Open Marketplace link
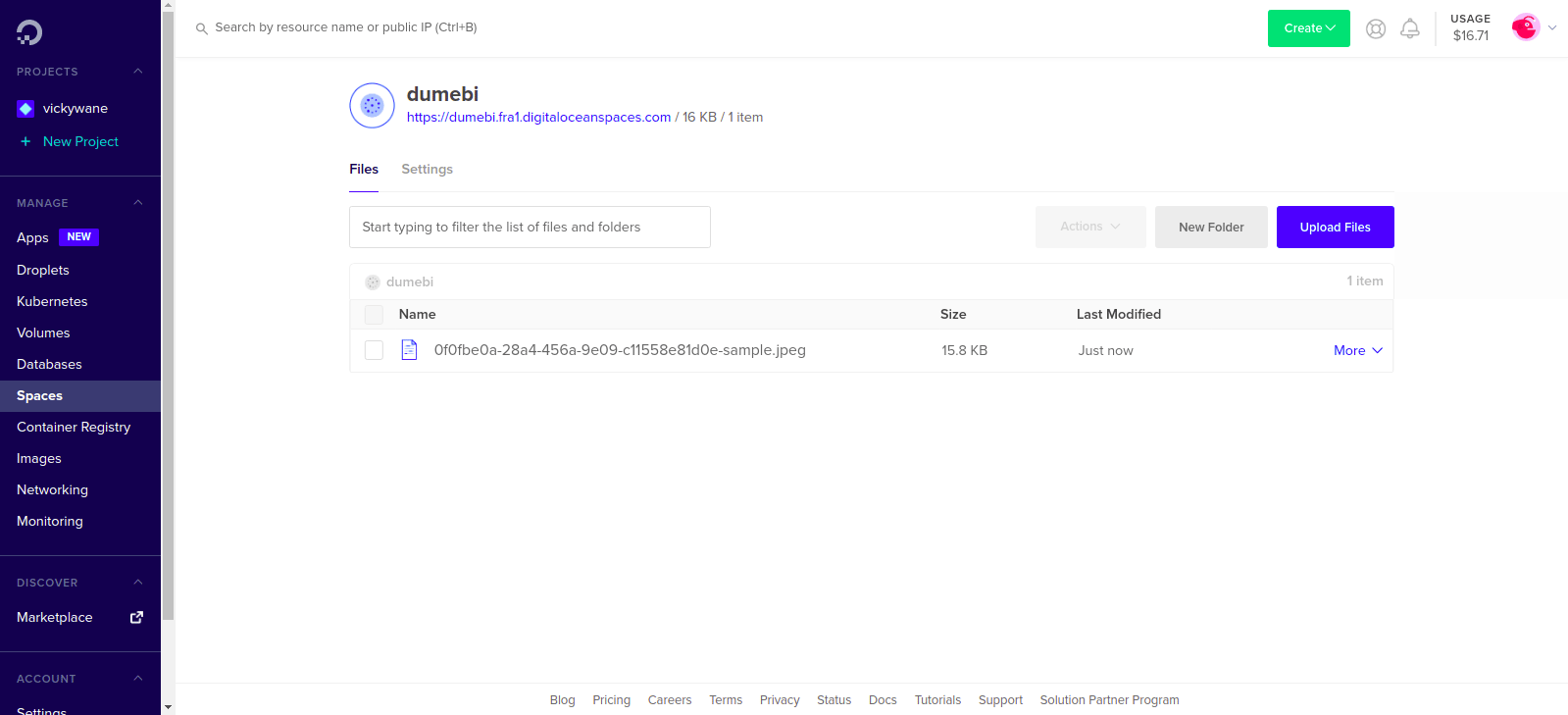The image size is (1568, 715). (x=55, y=617)
